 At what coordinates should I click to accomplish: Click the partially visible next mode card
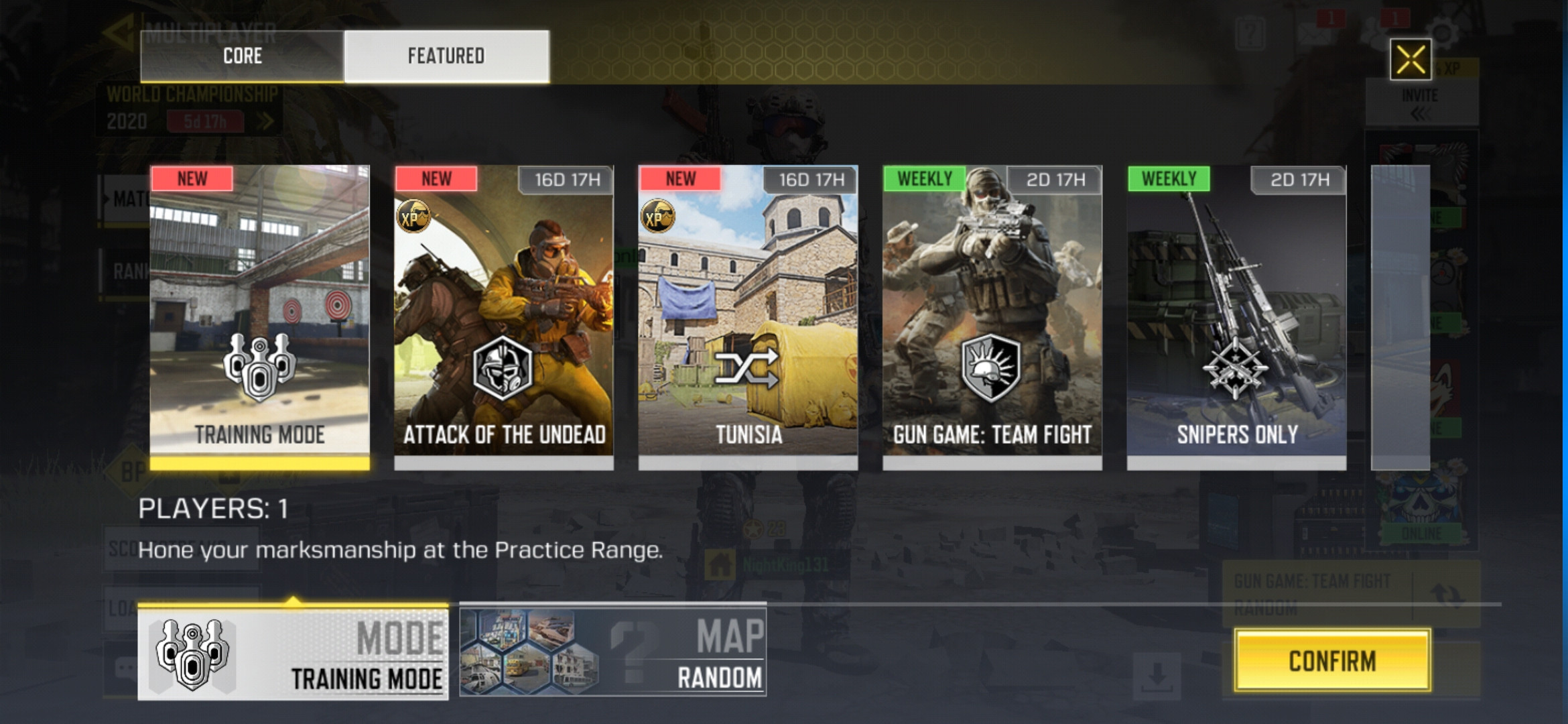click(x=1400, y=317)
